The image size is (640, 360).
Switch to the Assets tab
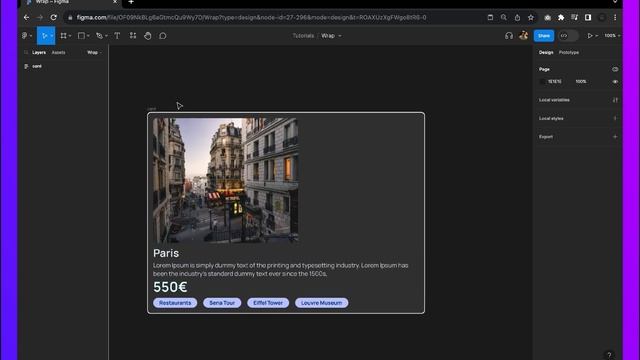(58, 53)
